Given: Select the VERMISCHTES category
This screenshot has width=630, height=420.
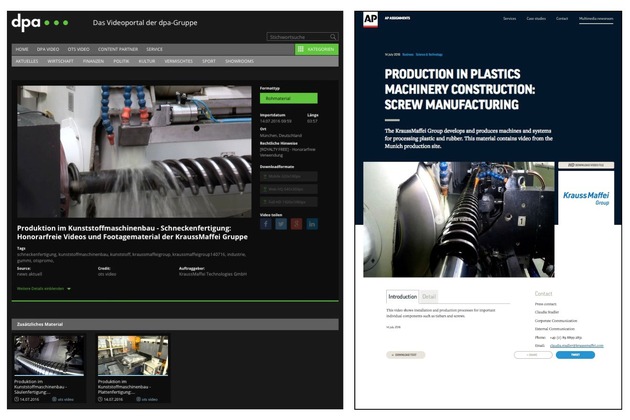Looking at the screenshot, I should pos(178,61).
